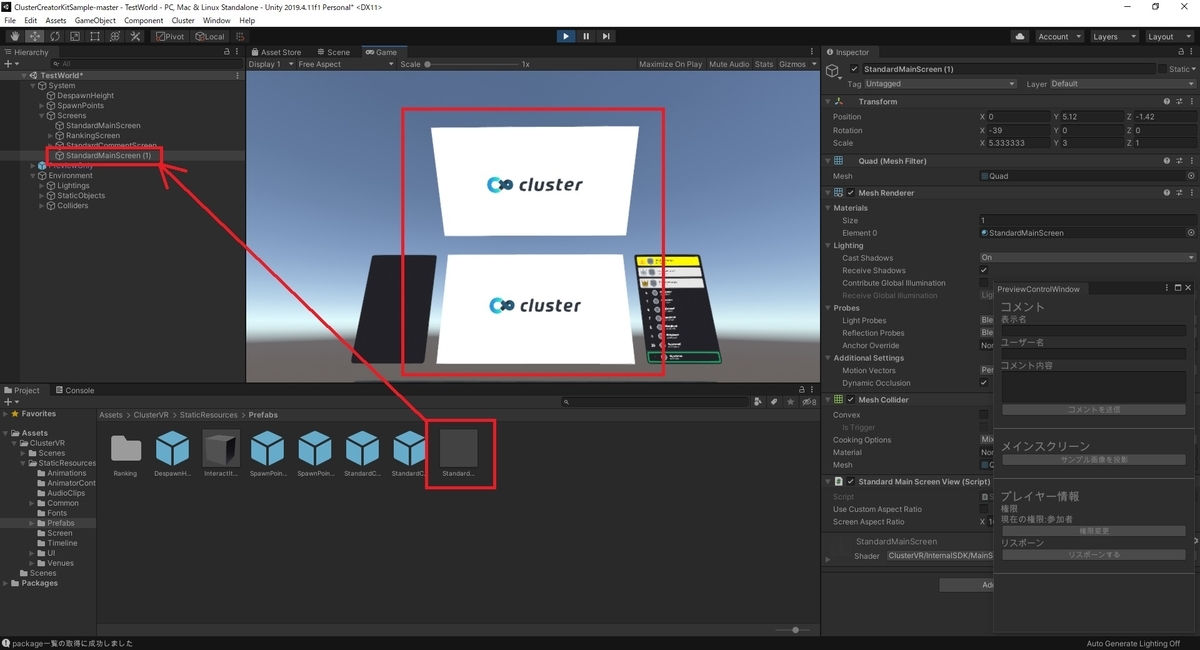
Task: Open the Account dropdown
Action: click(1058, 37)
